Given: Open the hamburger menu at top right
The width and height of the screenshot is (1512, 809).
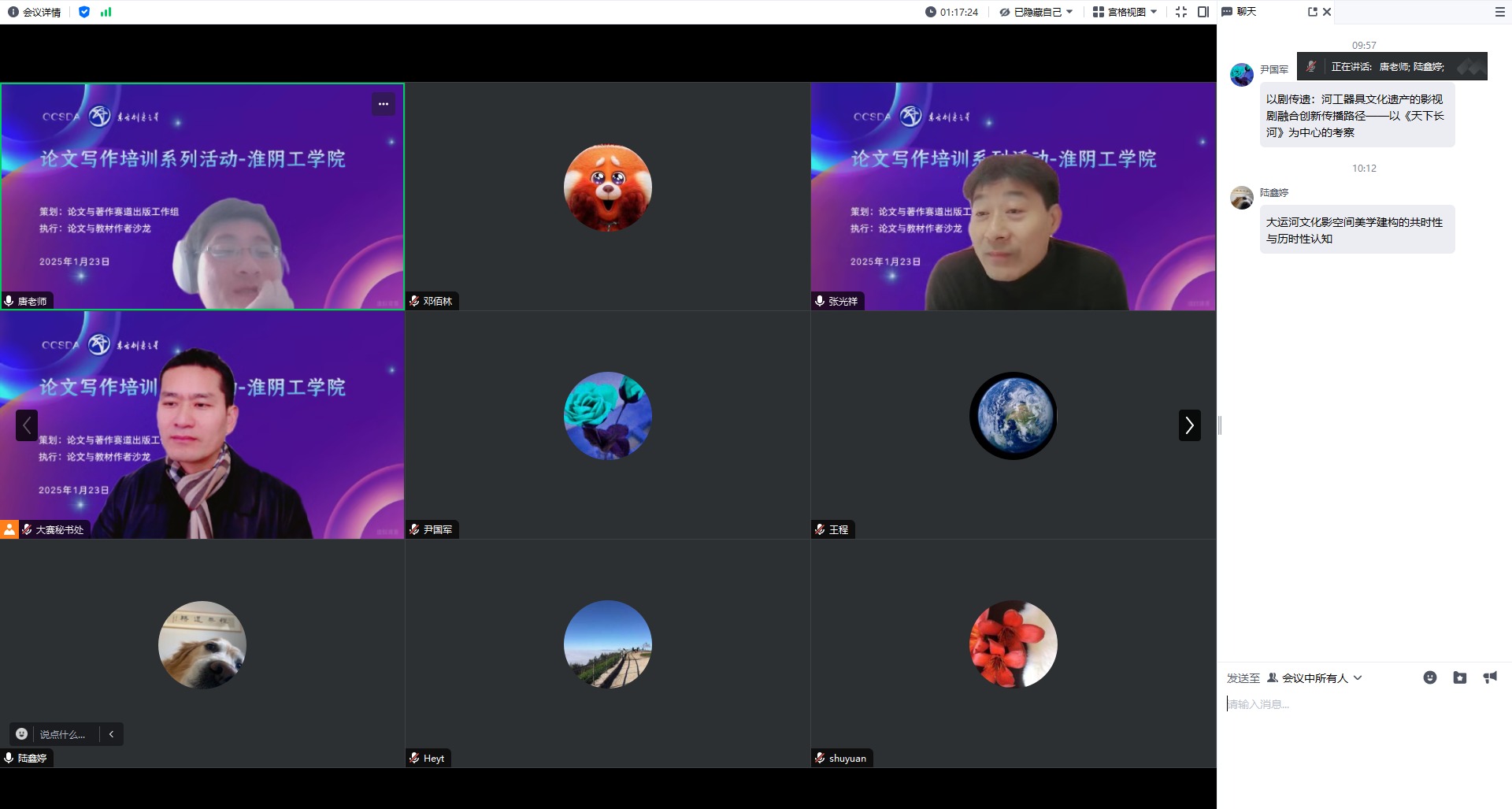Looking at the screenshot, I should (x=1499, y=12).
